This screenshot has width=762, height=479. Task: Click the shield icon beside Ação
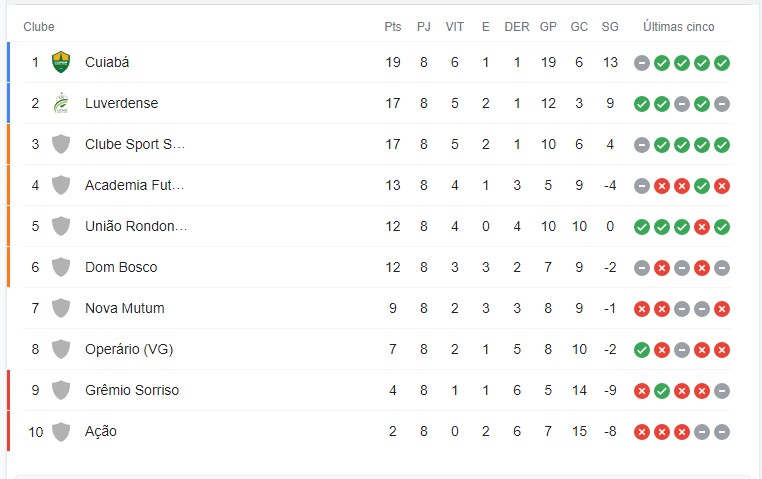tap(61, 431)
